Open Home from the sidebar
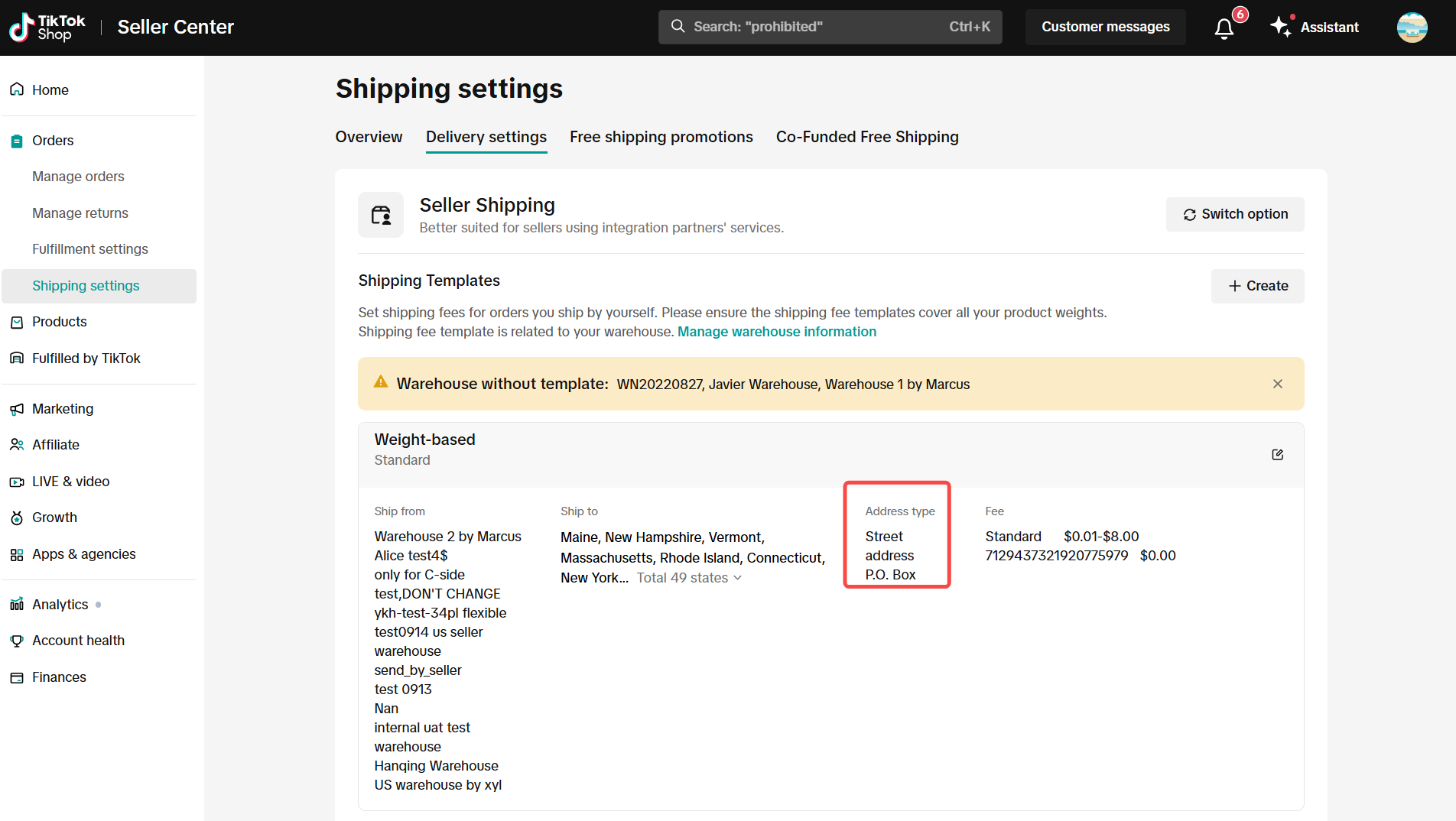 (50, 90)
